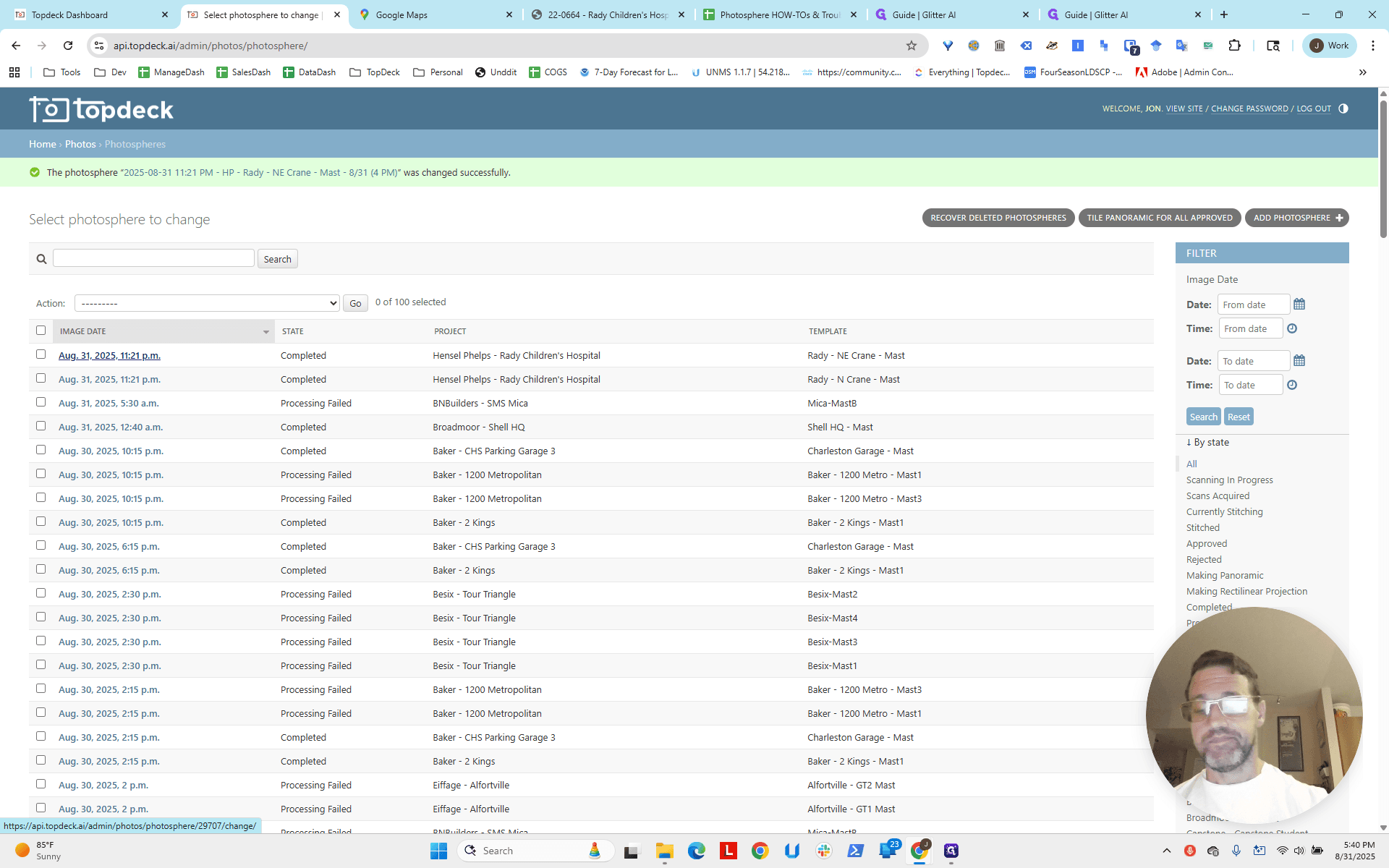Switch to the Google Maps tab
The width and height of the screenshot is (1389, 868).
(436, 14)
